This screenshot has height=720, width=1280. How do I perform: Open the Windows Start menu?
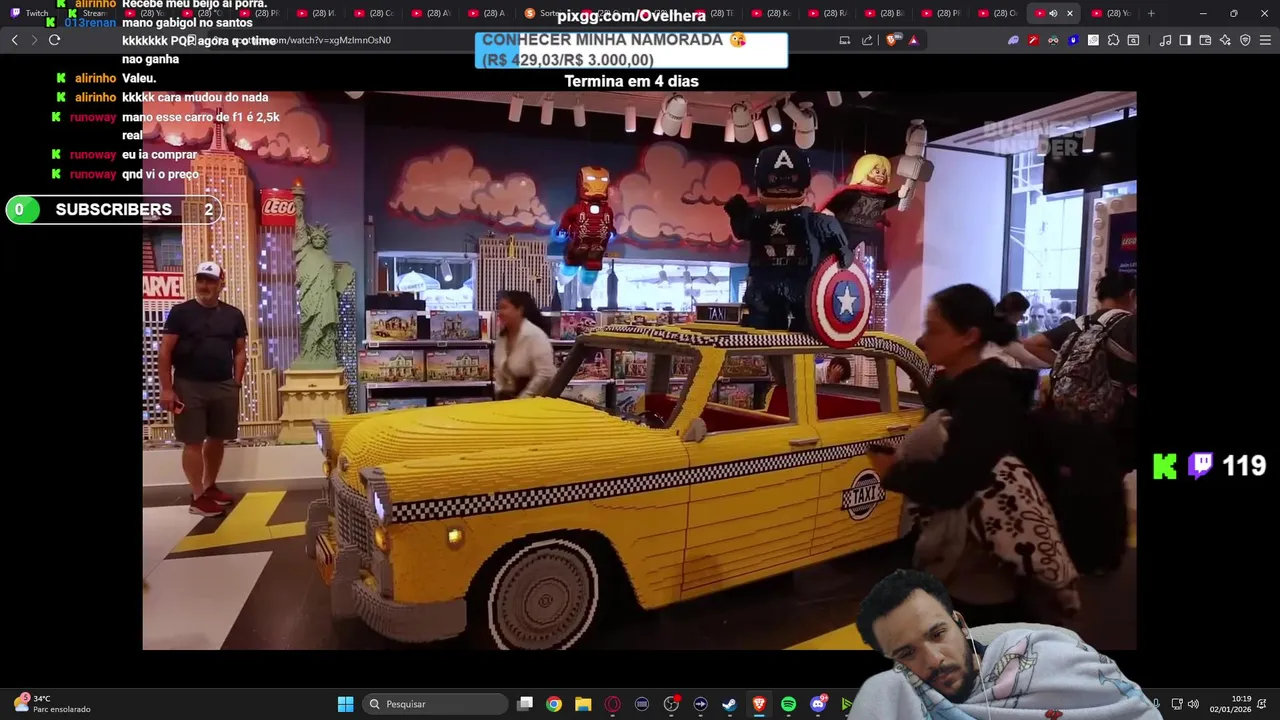tap(345, 704)
